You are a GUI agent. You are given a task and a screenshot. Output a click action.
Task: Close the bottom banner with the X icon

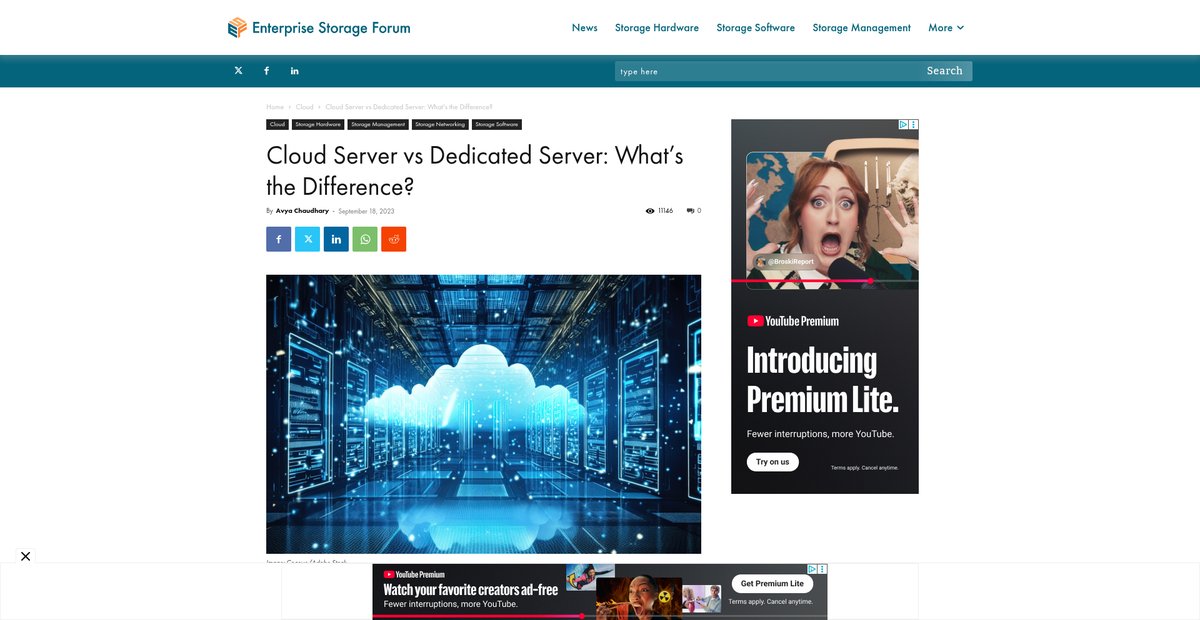coord(26,556)
